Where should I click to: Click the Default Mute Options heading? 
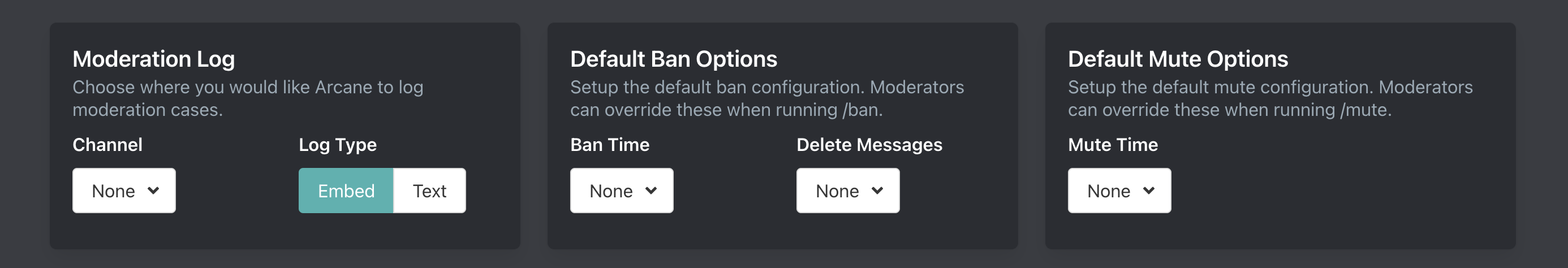1178,59
